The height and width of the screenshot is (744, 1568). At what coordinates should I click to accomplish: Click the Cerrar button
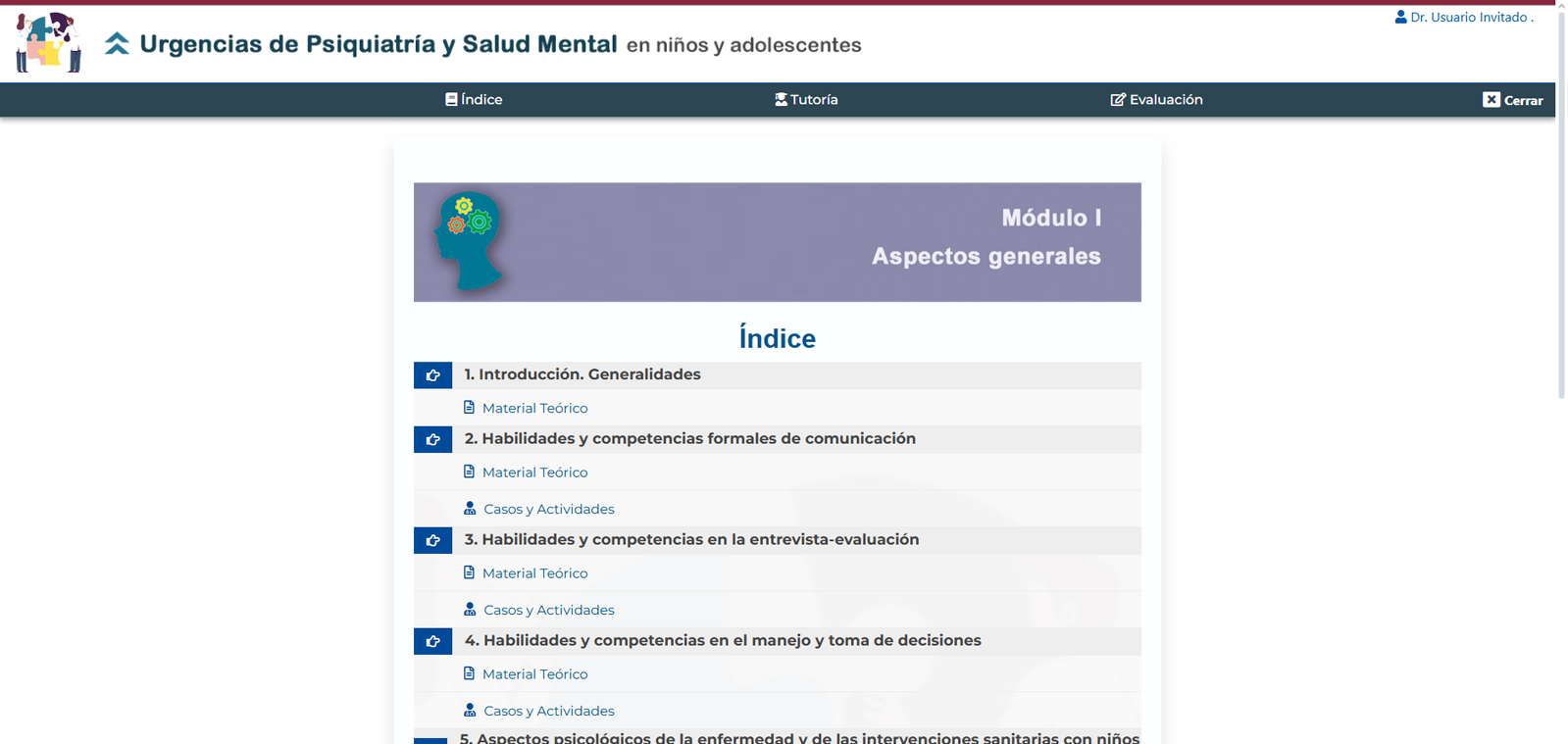coord(1513,100)
